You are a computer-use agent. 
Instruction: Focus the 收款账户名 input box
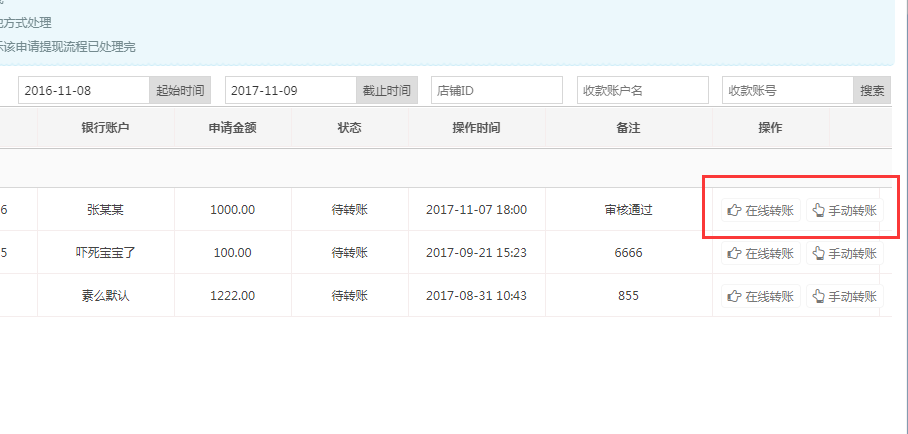pyautogui.click(x=643, y=90)
